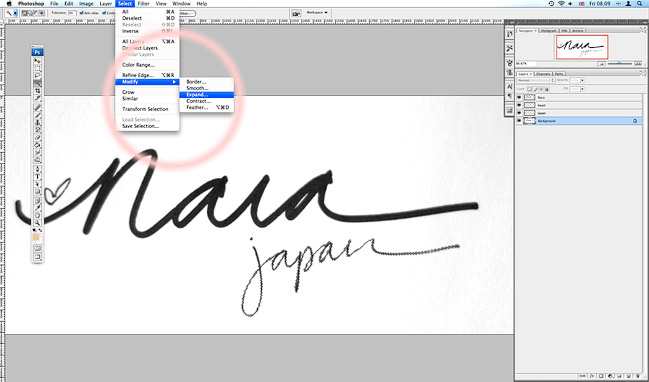Select the Clone Stamp tool

(37, 123)
